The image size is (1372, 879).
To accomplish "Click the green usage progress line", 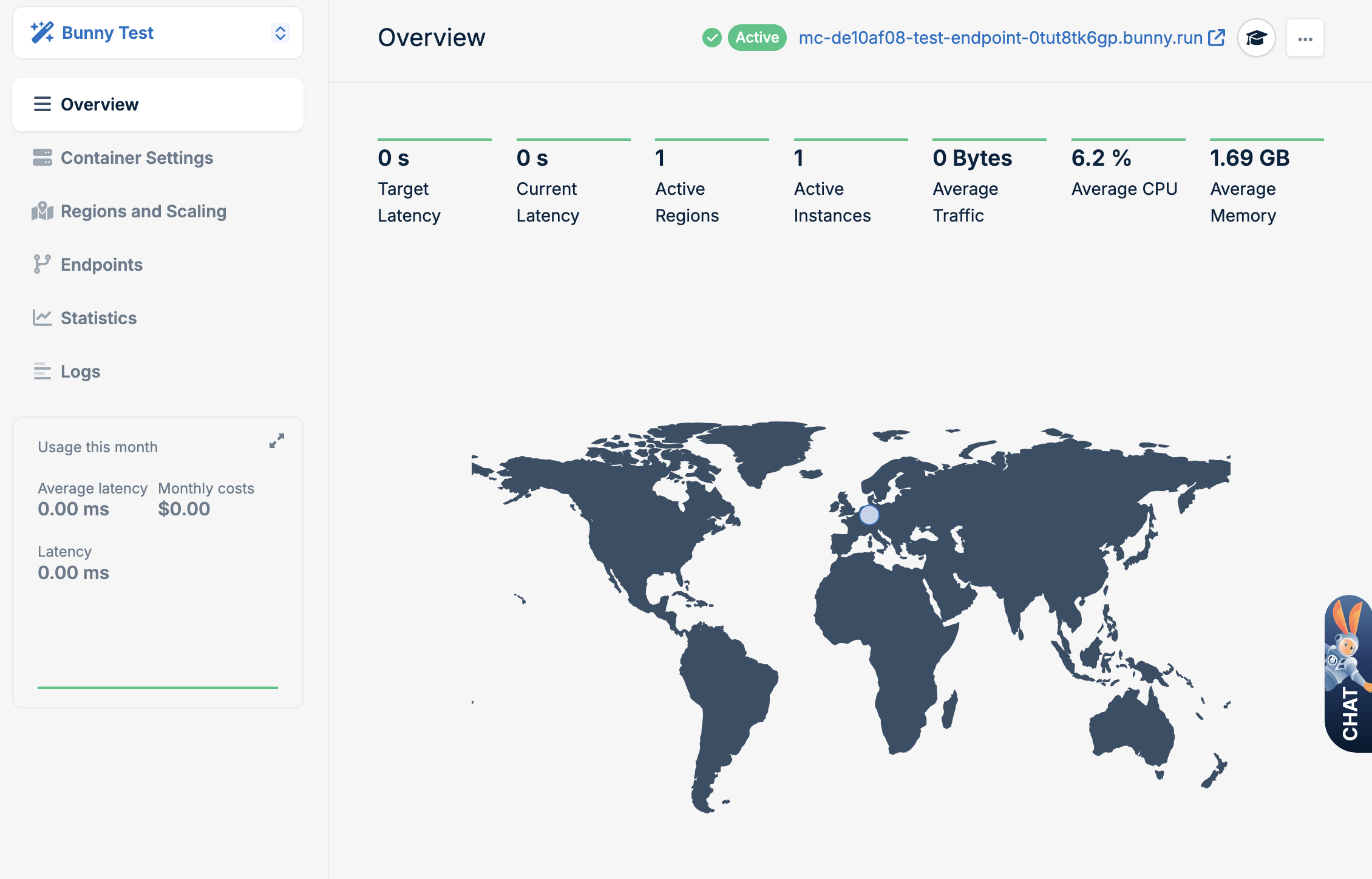I will click(x=158, y=687).
